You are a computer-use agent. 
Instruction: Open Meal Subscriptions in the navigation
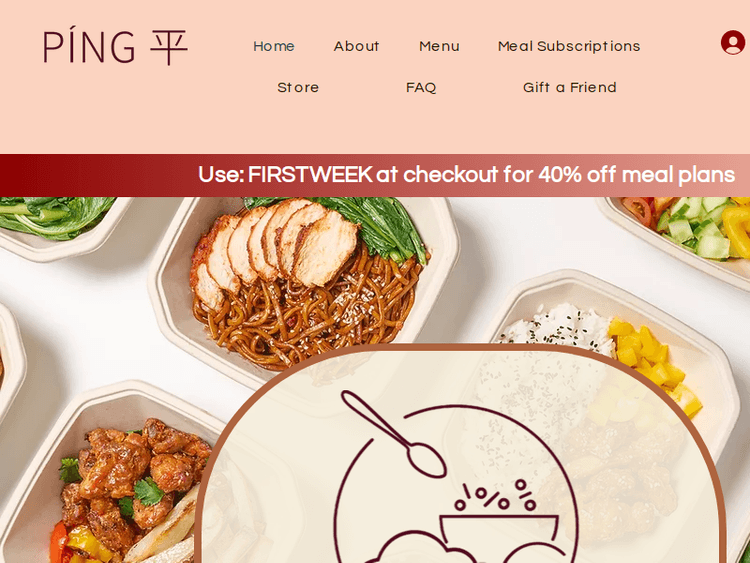pyautogui.click(x=569, y=46)
